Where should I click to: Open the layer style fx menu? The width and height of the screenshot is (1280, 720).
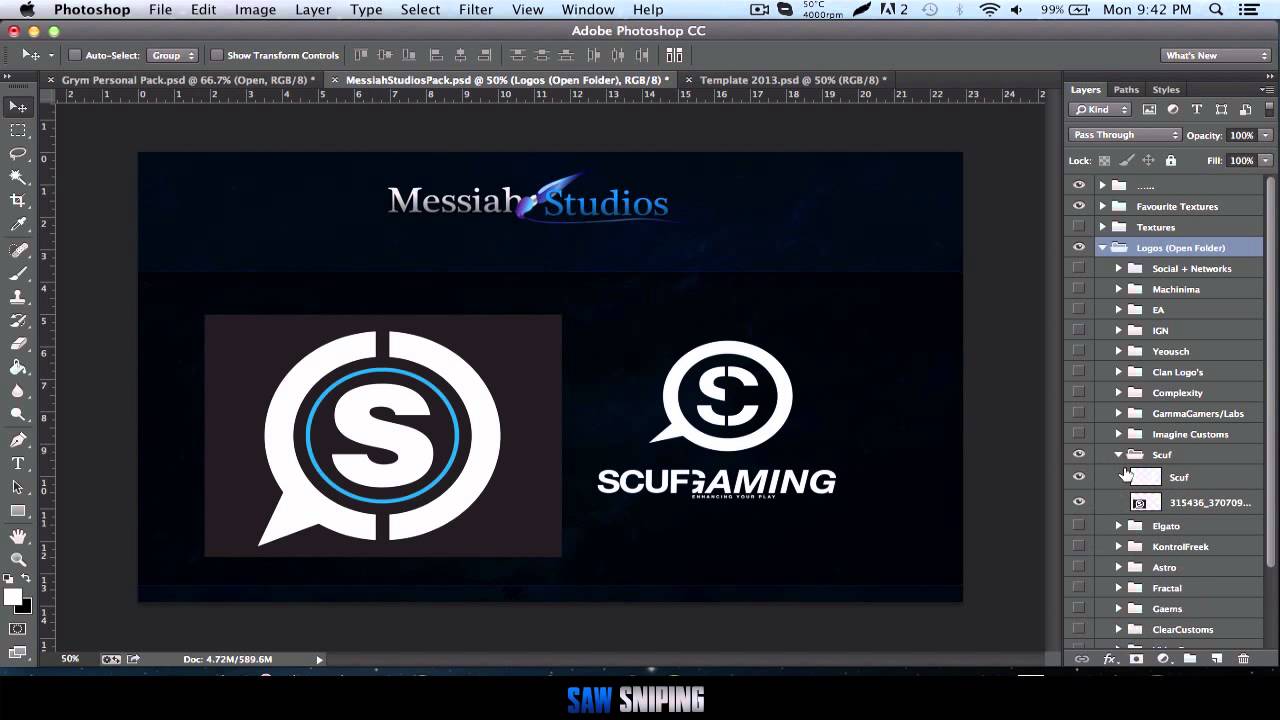(1109, 659)
